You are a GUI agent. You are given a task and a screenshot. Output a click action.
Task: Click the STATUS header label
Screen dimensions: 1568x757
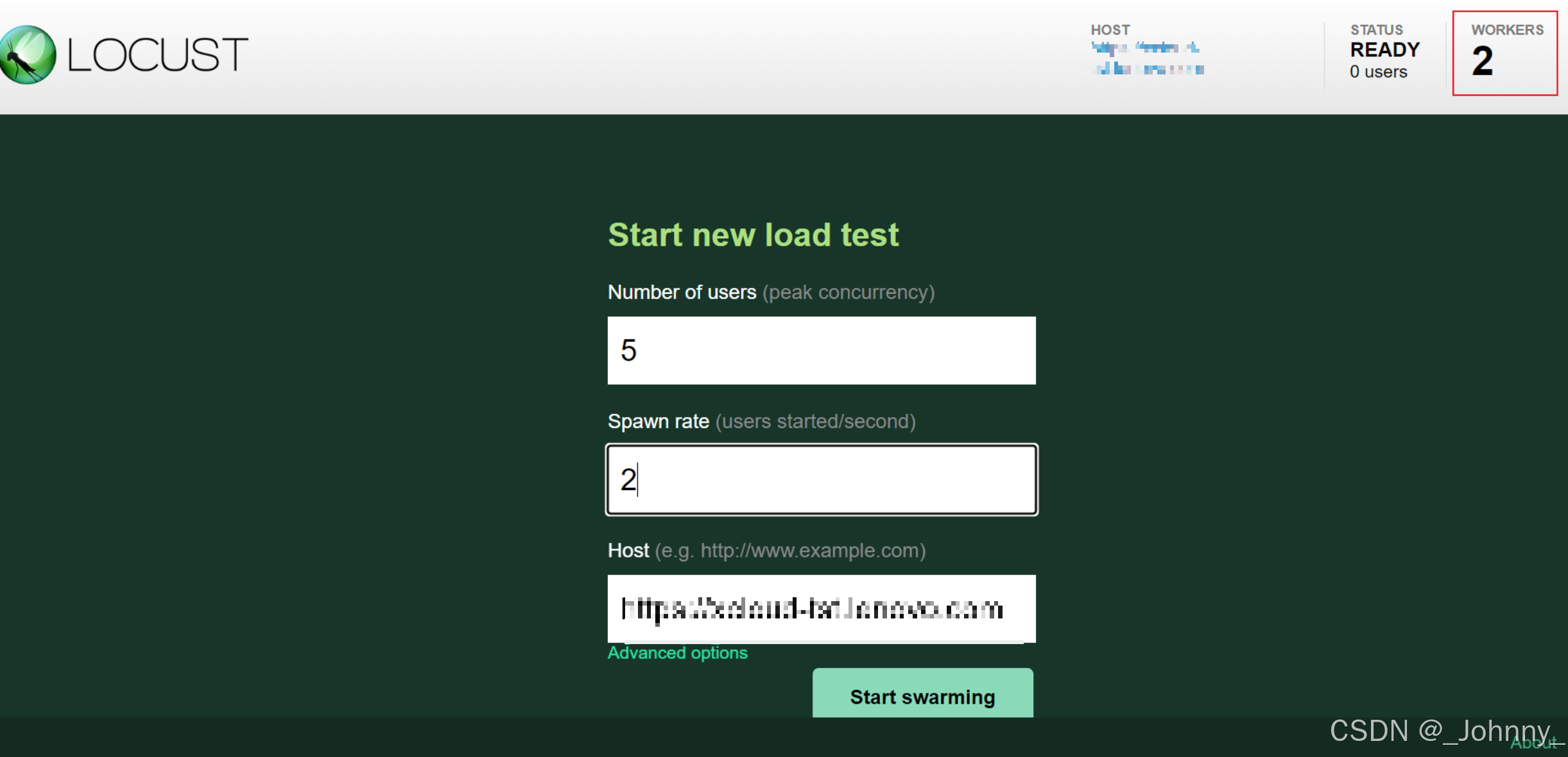pos(1376,30)
